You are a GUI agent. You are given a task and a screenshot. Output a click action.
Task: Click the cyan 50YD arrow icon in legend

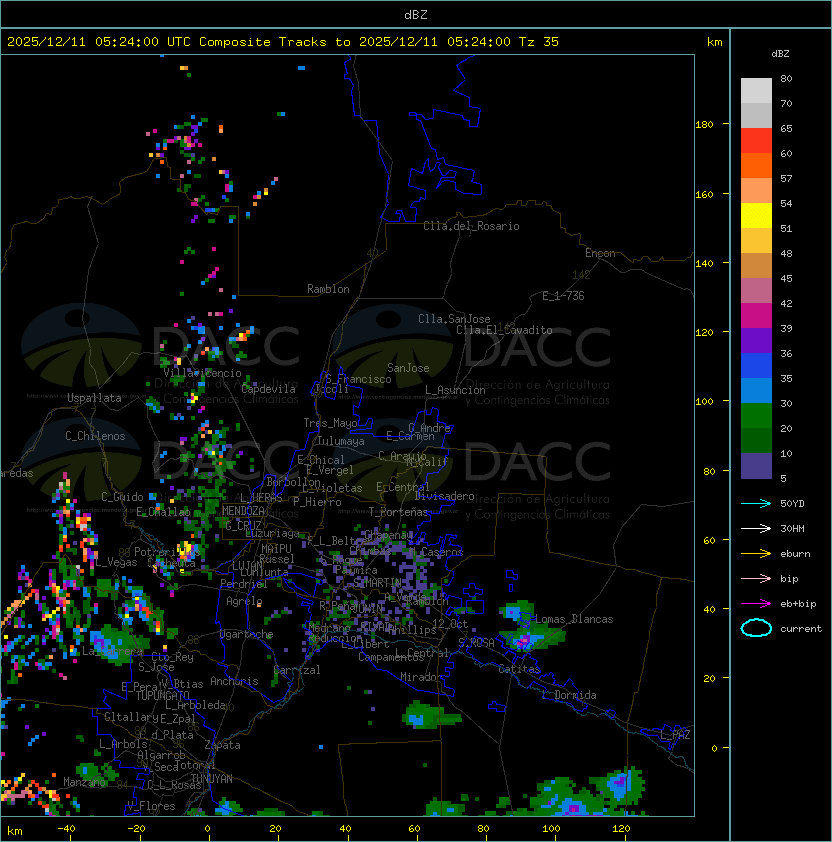[756, 504]
